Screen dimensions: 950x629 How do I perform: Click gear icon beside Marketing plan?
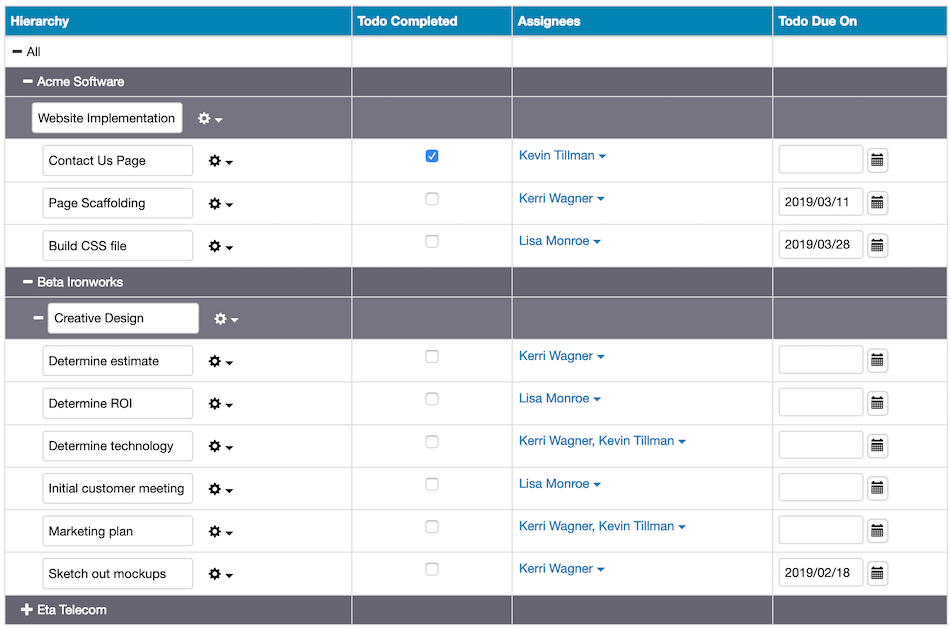(x=220, y=532)
